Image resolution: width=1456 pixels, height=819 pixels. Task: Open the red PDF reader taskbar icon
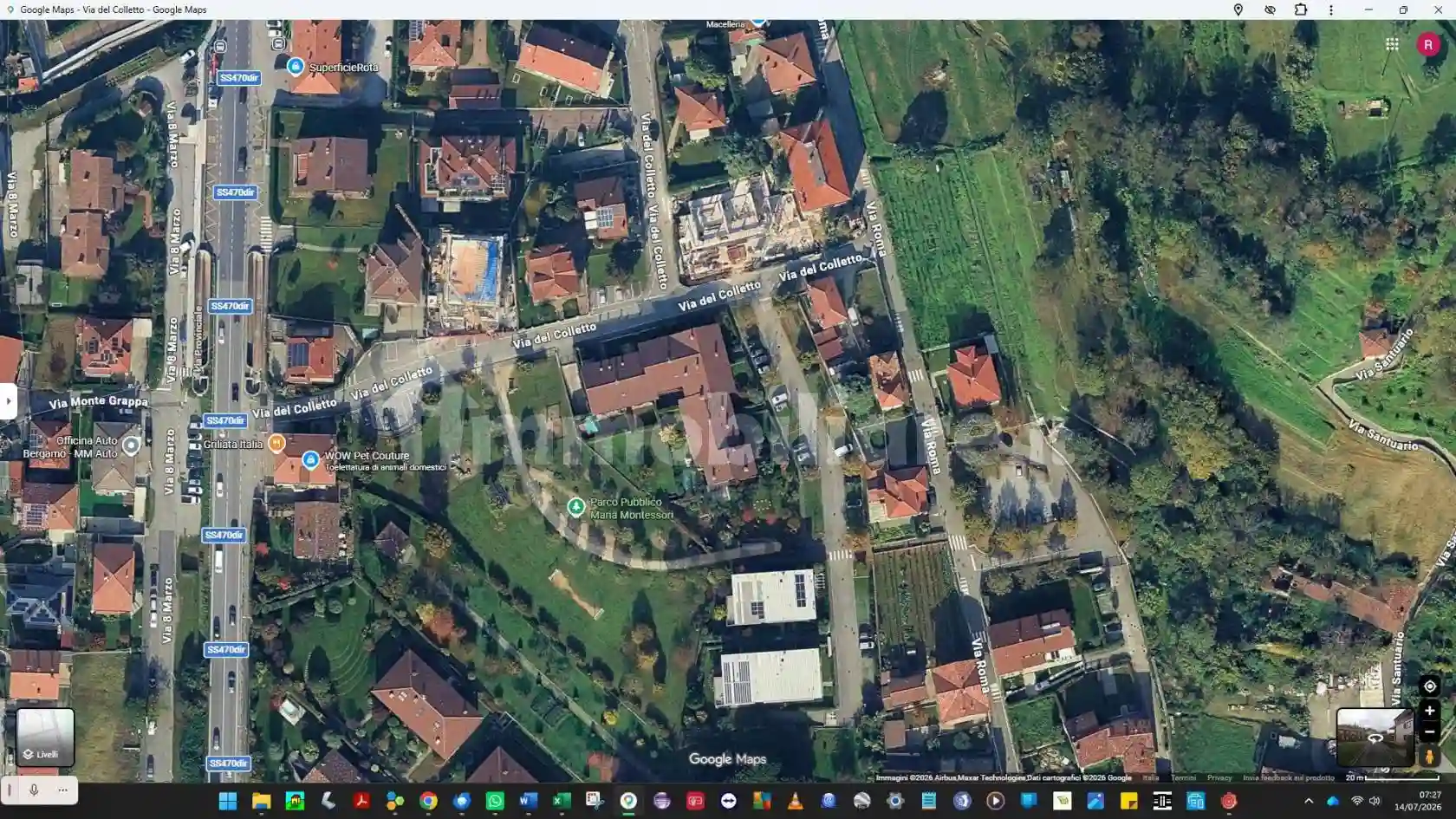[x=361, y=801]
